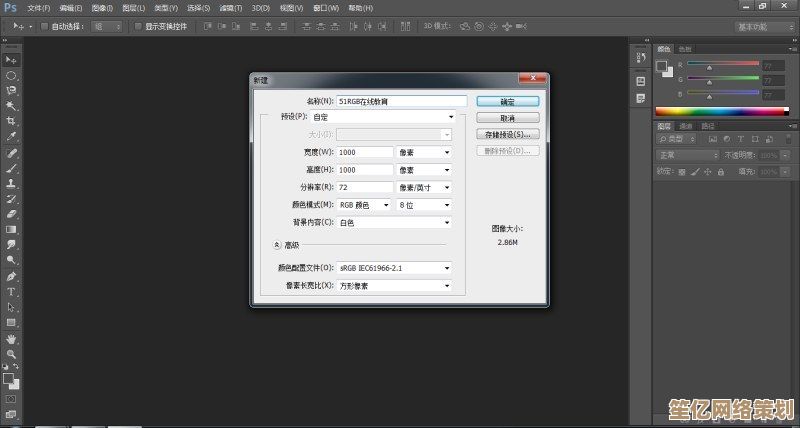This screenshot has height=428, width=800.
Task: Click the 存储预设(S)... button
Action: tap(507, 134)
